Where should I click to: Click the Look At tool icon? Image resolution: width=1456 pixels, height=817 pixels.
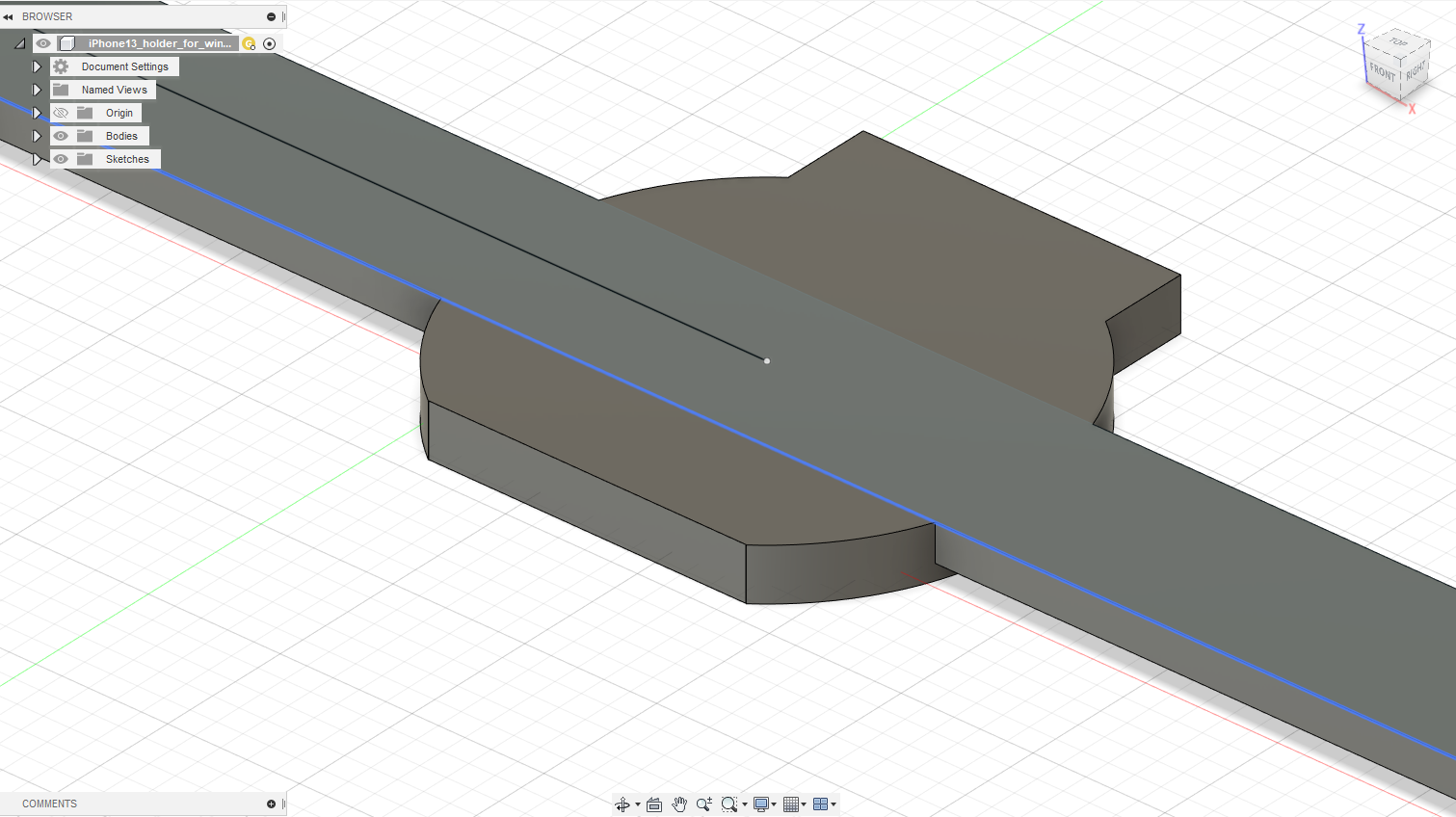(x=654, y=804)
